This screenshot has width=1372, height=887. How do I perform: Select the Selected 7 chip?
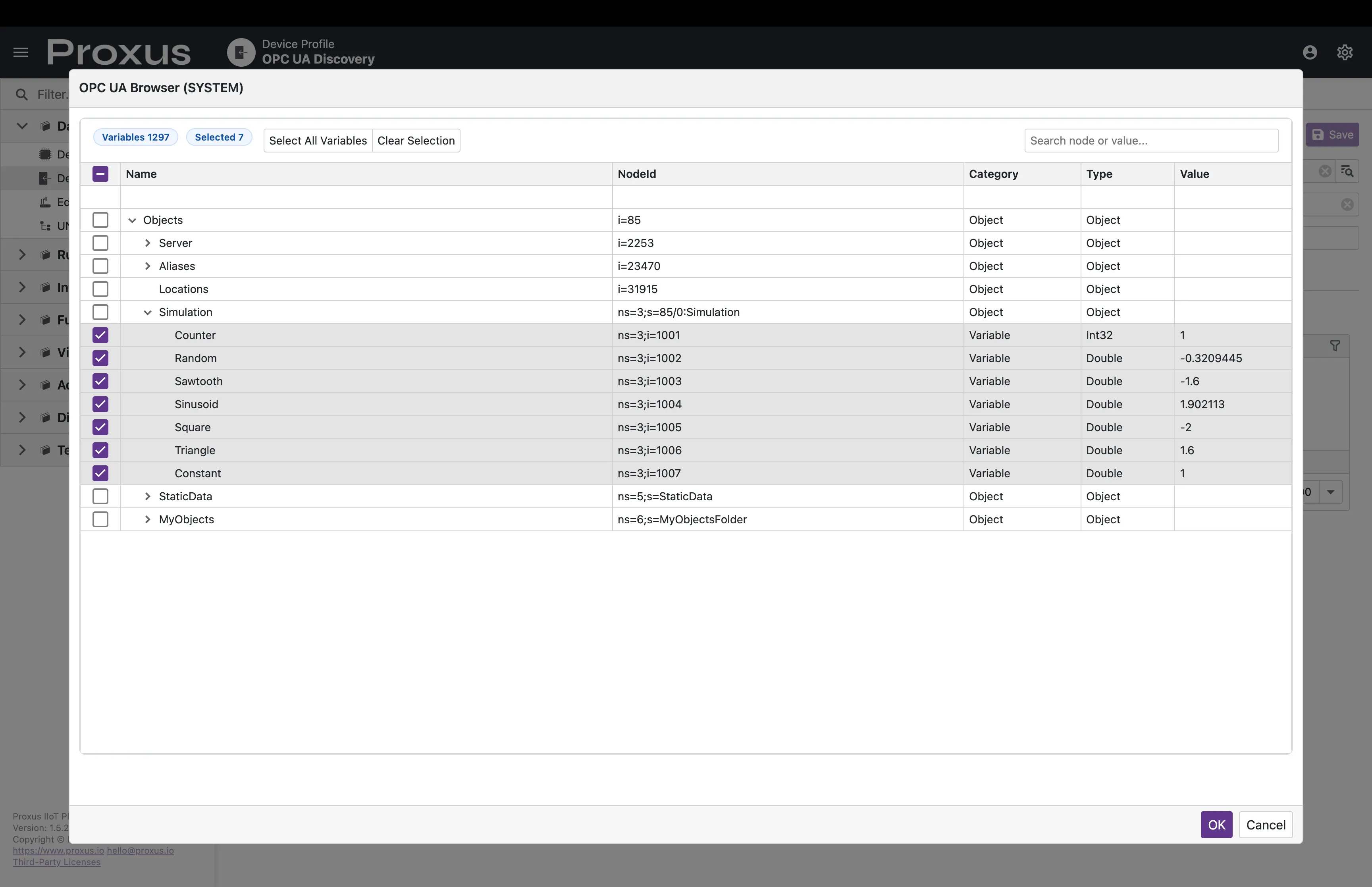(x=219, y=137)
